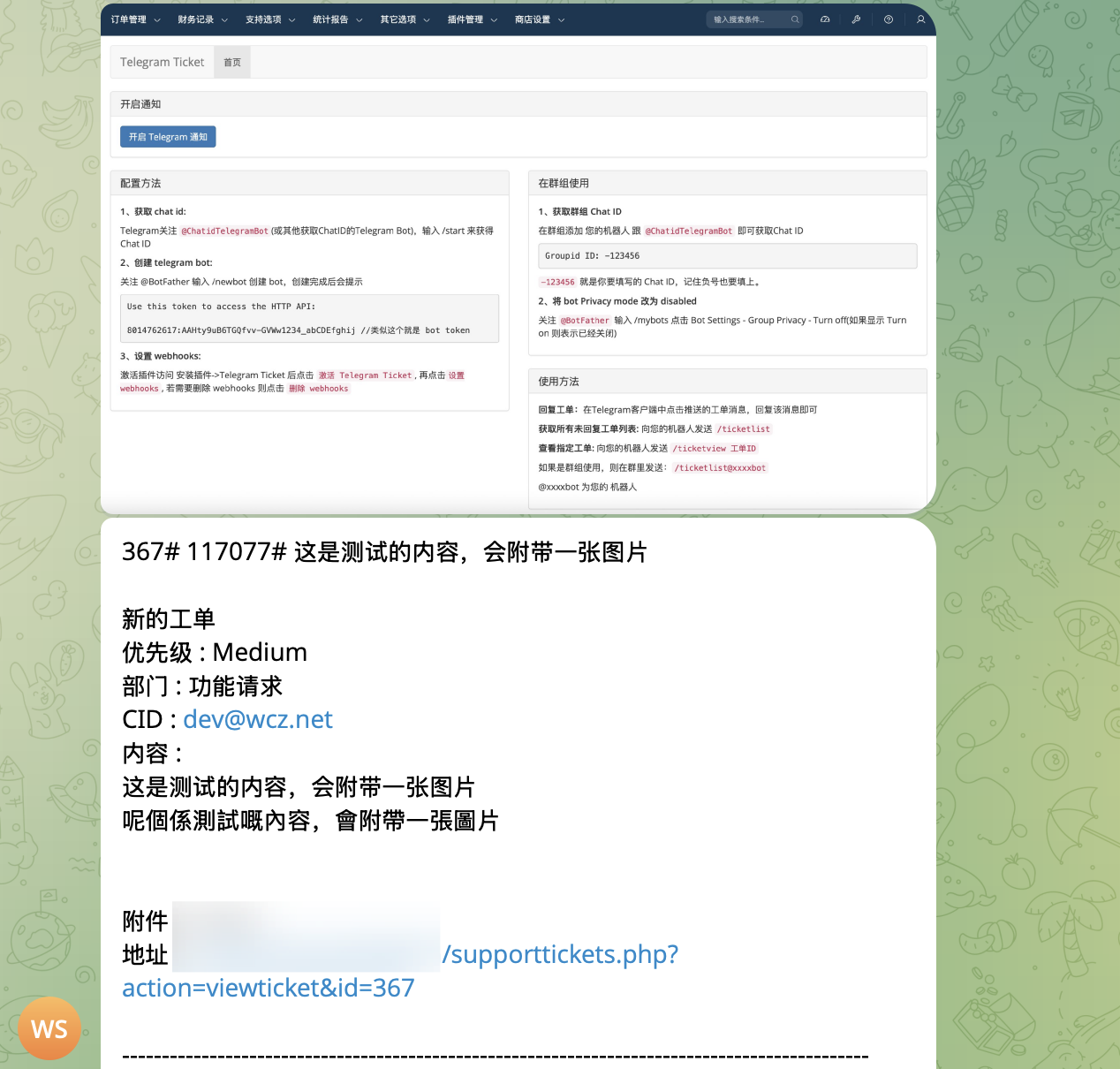Open the dashboard gauge icon
1120x1069 pixels.
coord(825,19)
